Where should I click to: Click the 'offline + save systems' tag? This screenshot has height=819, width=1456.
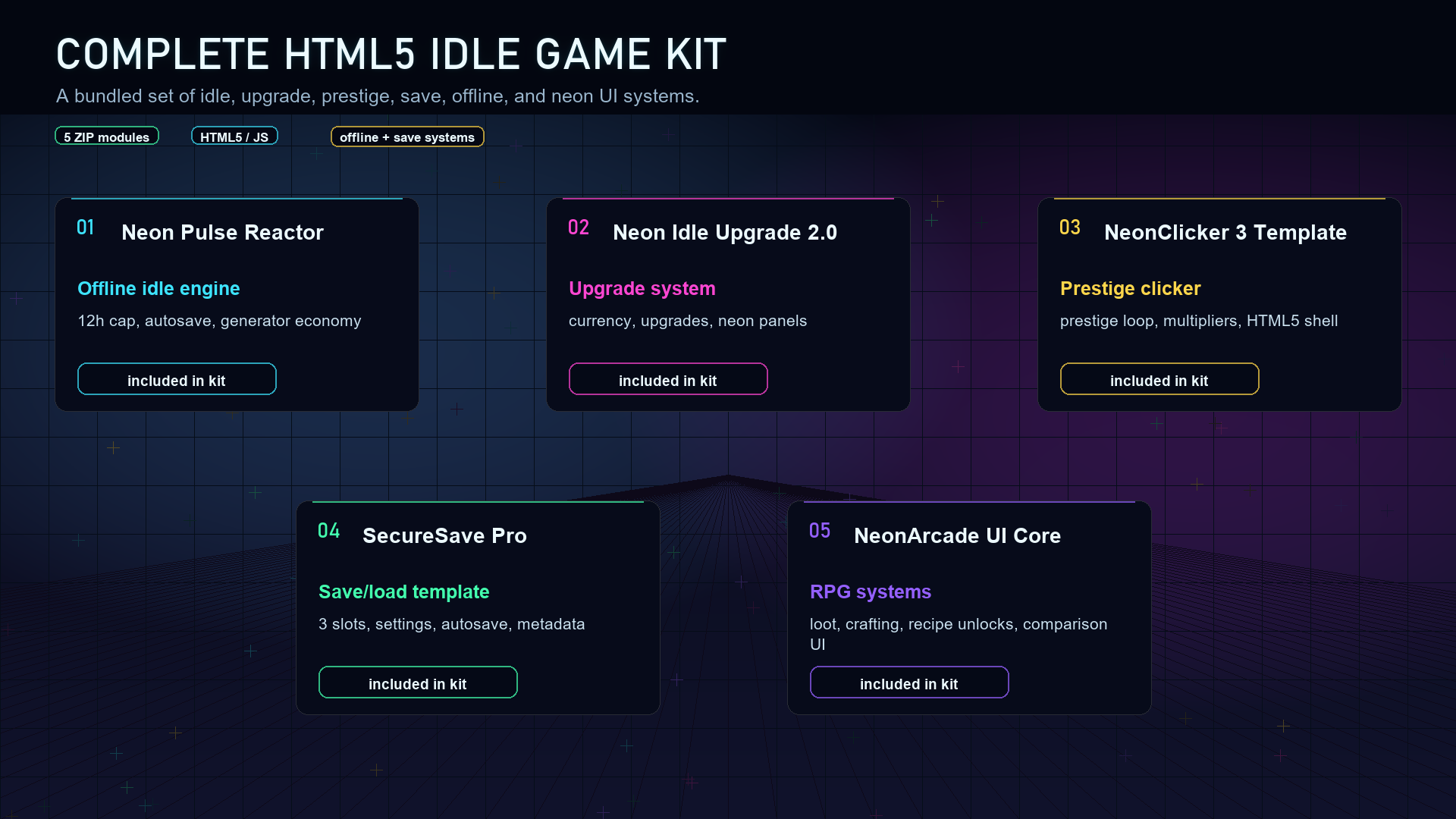407,136
